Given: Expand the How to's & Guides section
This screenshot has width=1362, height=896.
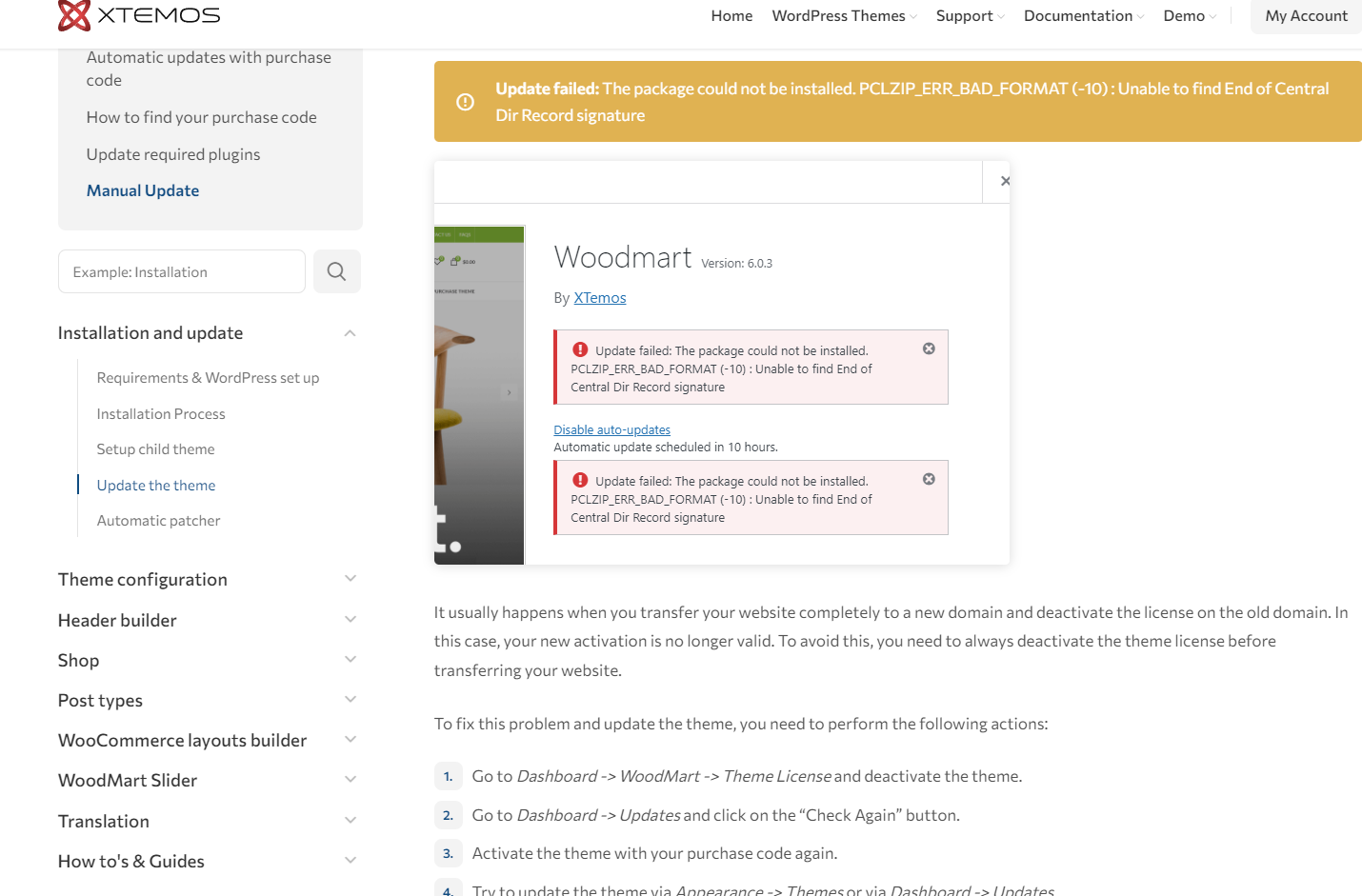Looking at the screenshot, I should click(x=350, y=861).
